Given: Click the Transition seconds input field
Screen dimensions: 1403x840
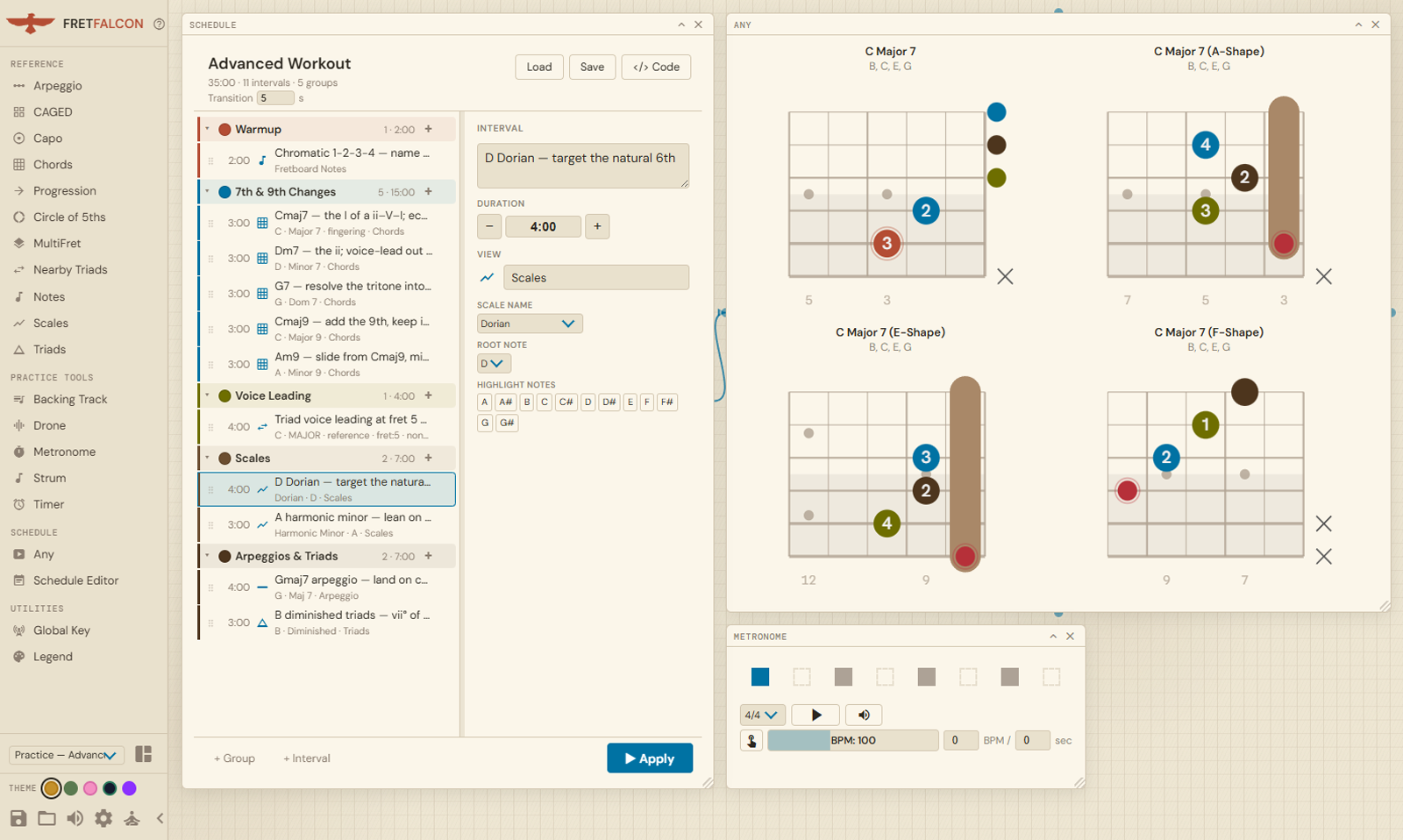Looking at the screenshot, I should click(x=275, y=98).
